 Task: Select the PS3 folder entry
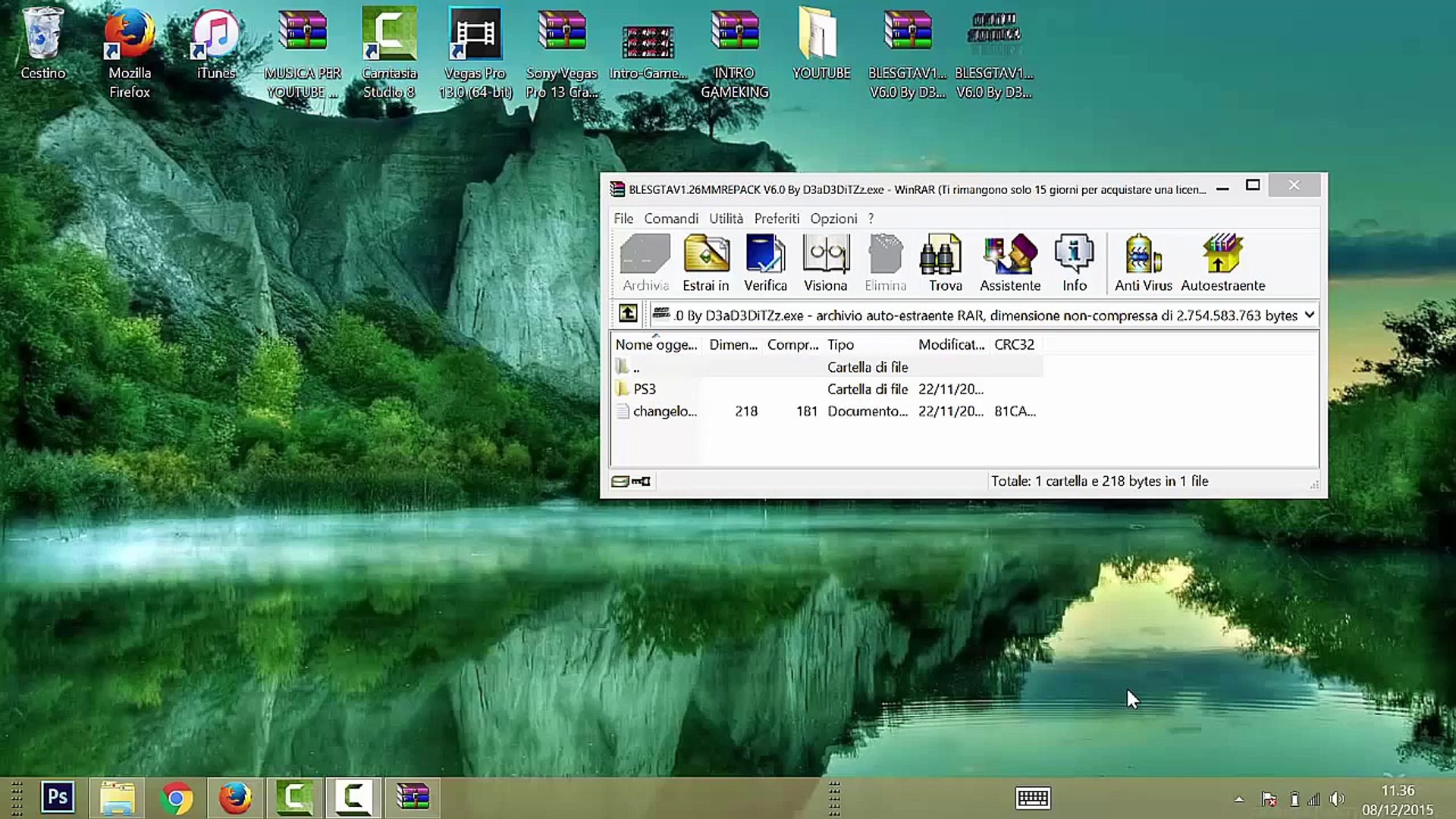click(643, 388)
